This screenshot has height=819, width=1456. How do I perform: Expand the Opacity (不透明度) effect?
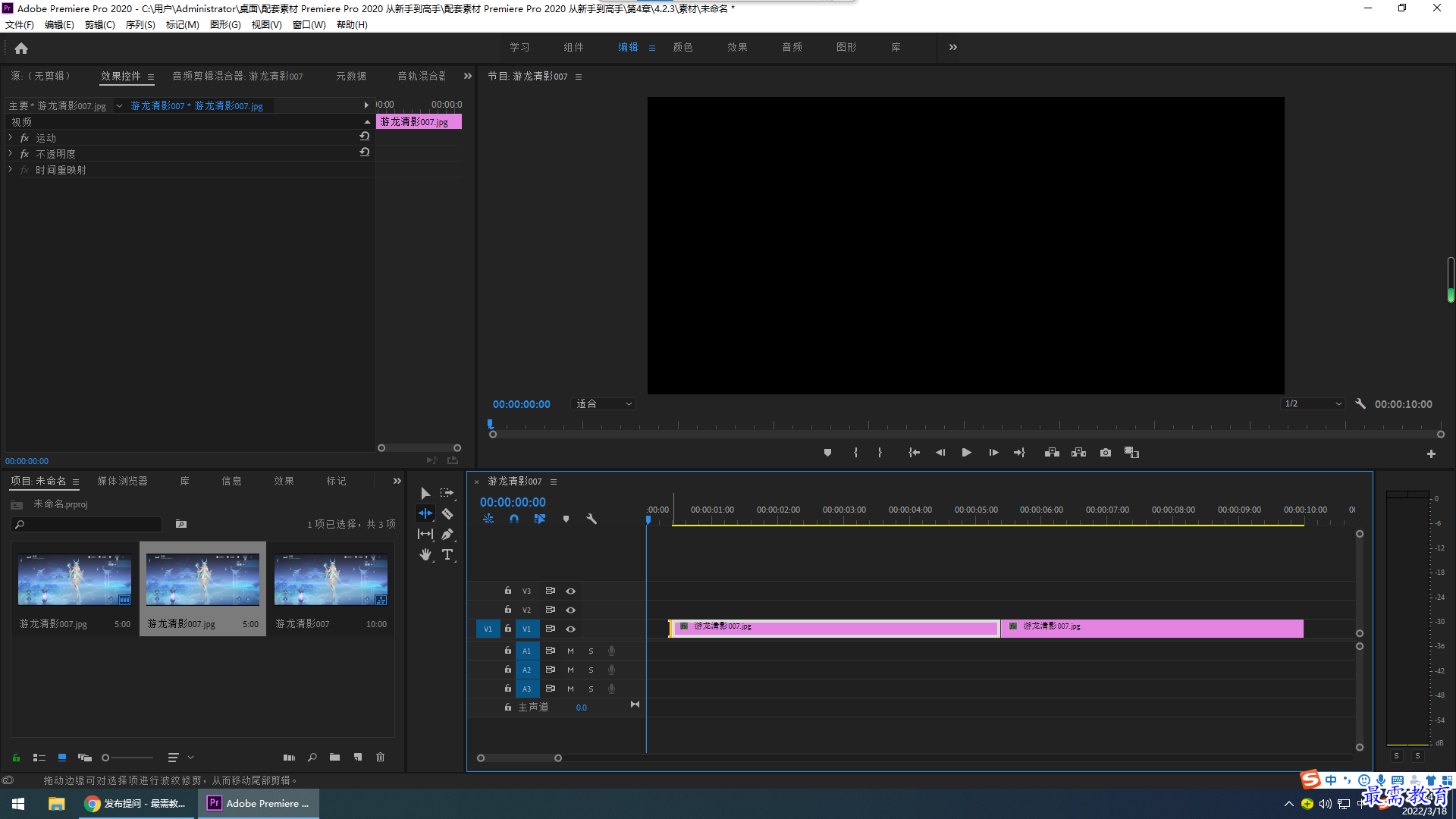(x=11, y=153)
